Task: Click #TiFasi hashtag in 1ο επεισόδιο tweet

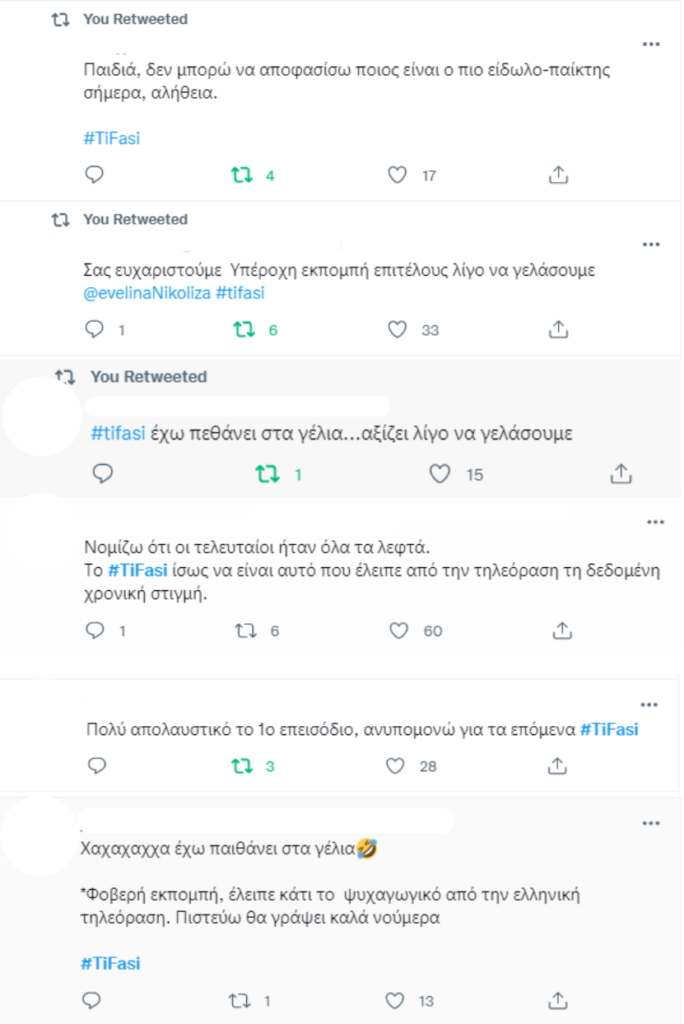Action: 608,729
